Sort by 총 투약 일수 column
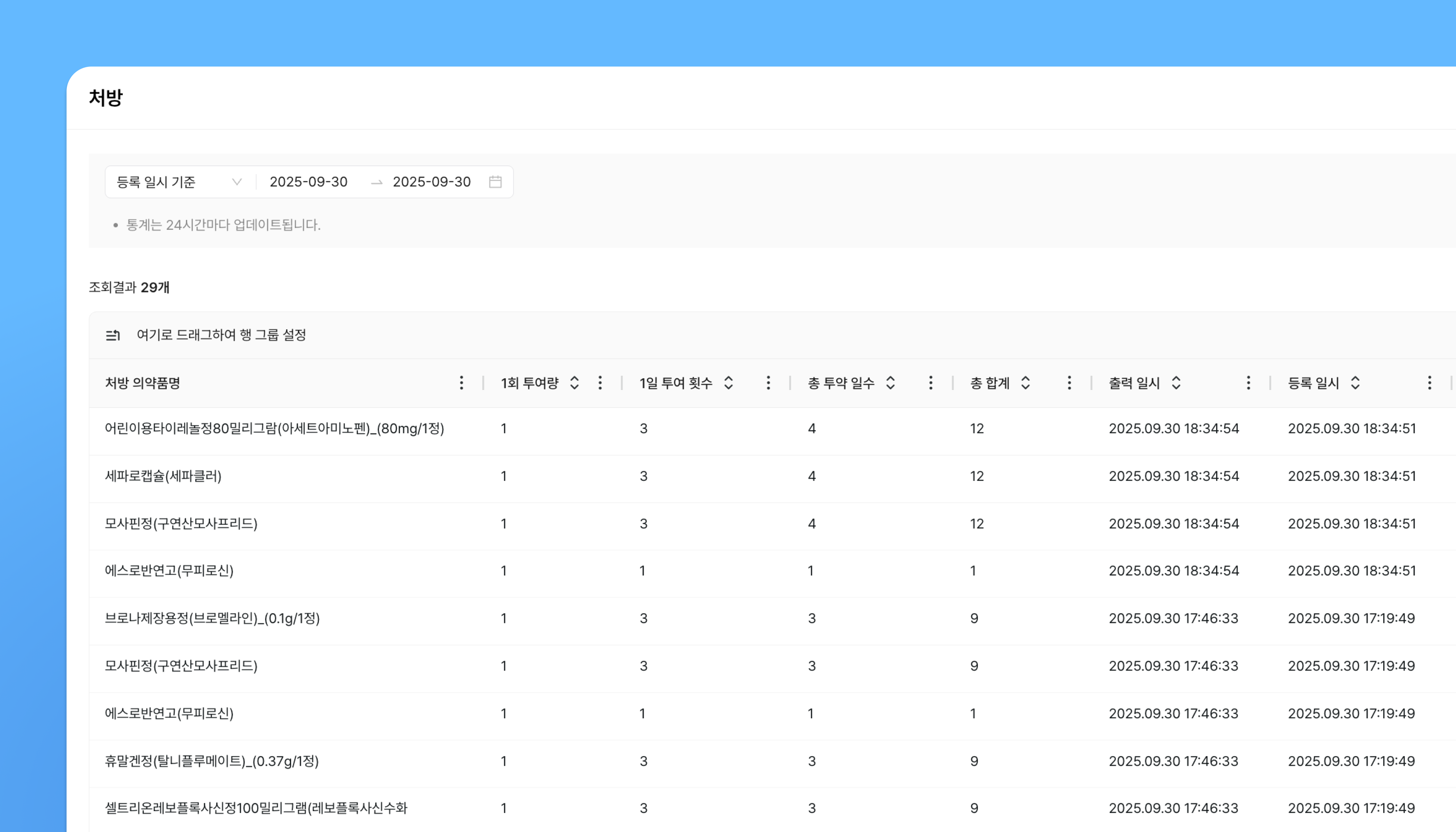Viewport: 1456px width, 832px height. tap(890, 383)
